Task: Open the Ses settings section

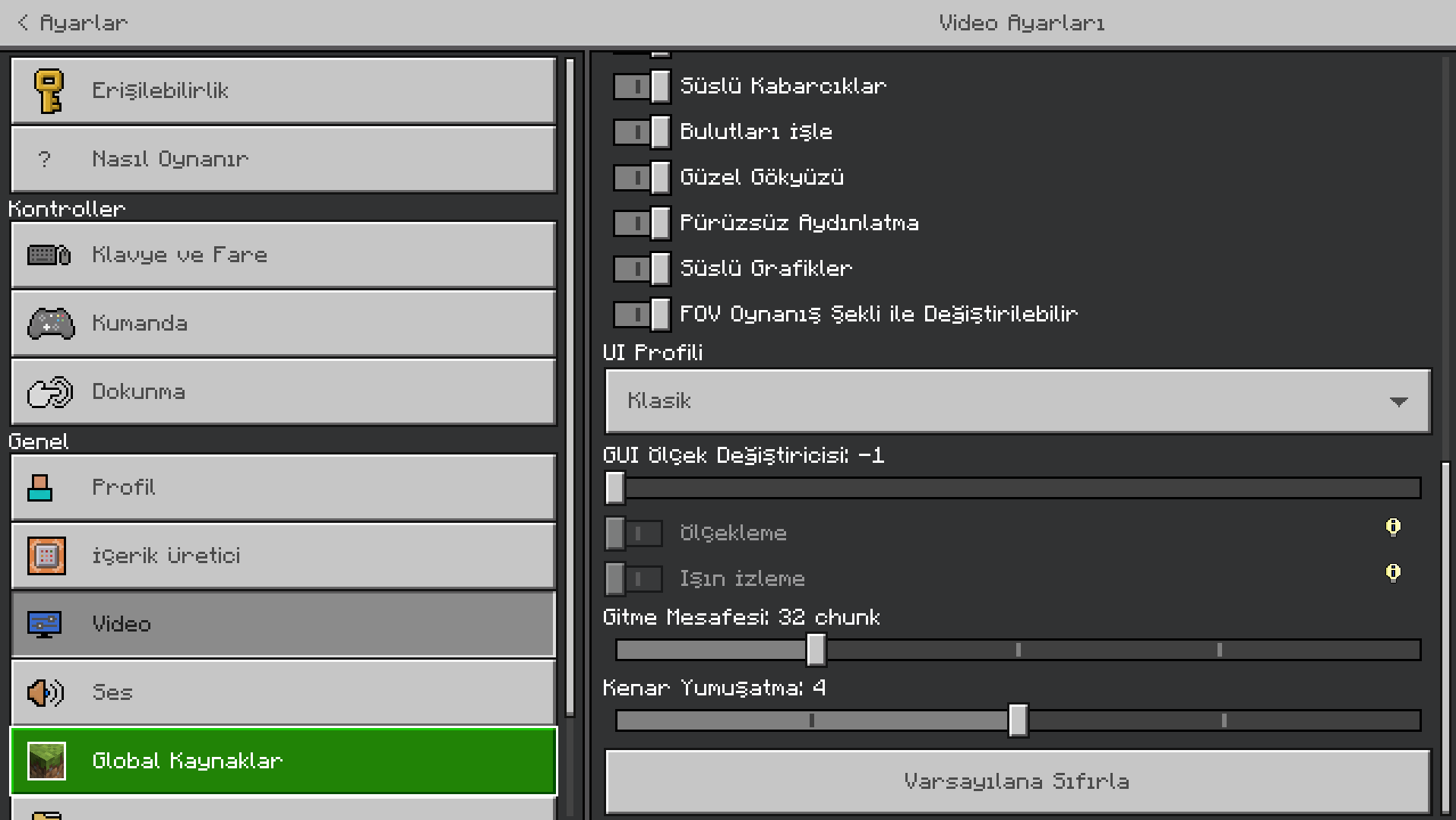Action: pos(283,693)
